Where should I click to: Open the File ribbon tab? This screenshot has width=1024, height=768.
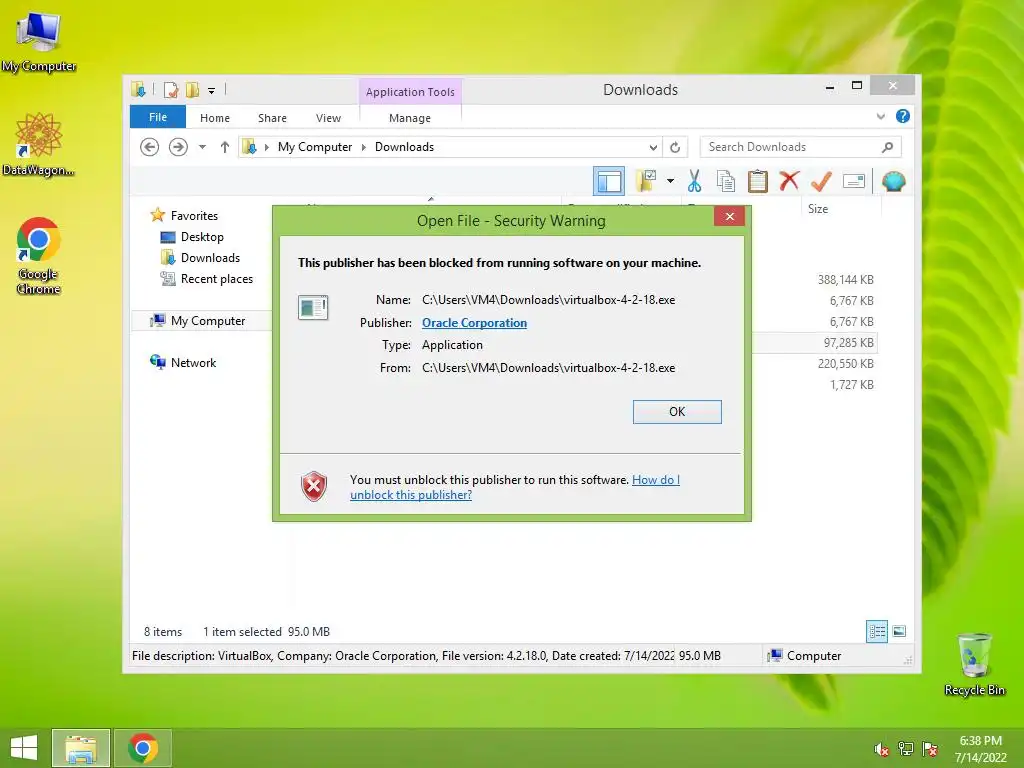tap(158, 117)
